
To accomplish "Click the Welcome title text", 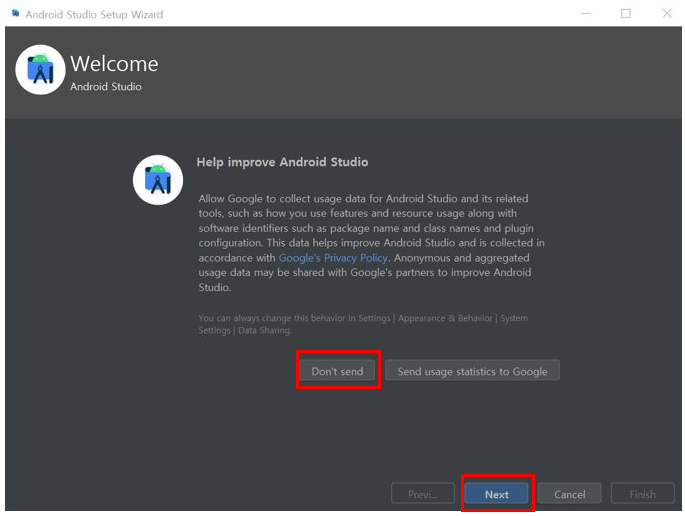I will (114, 64).
